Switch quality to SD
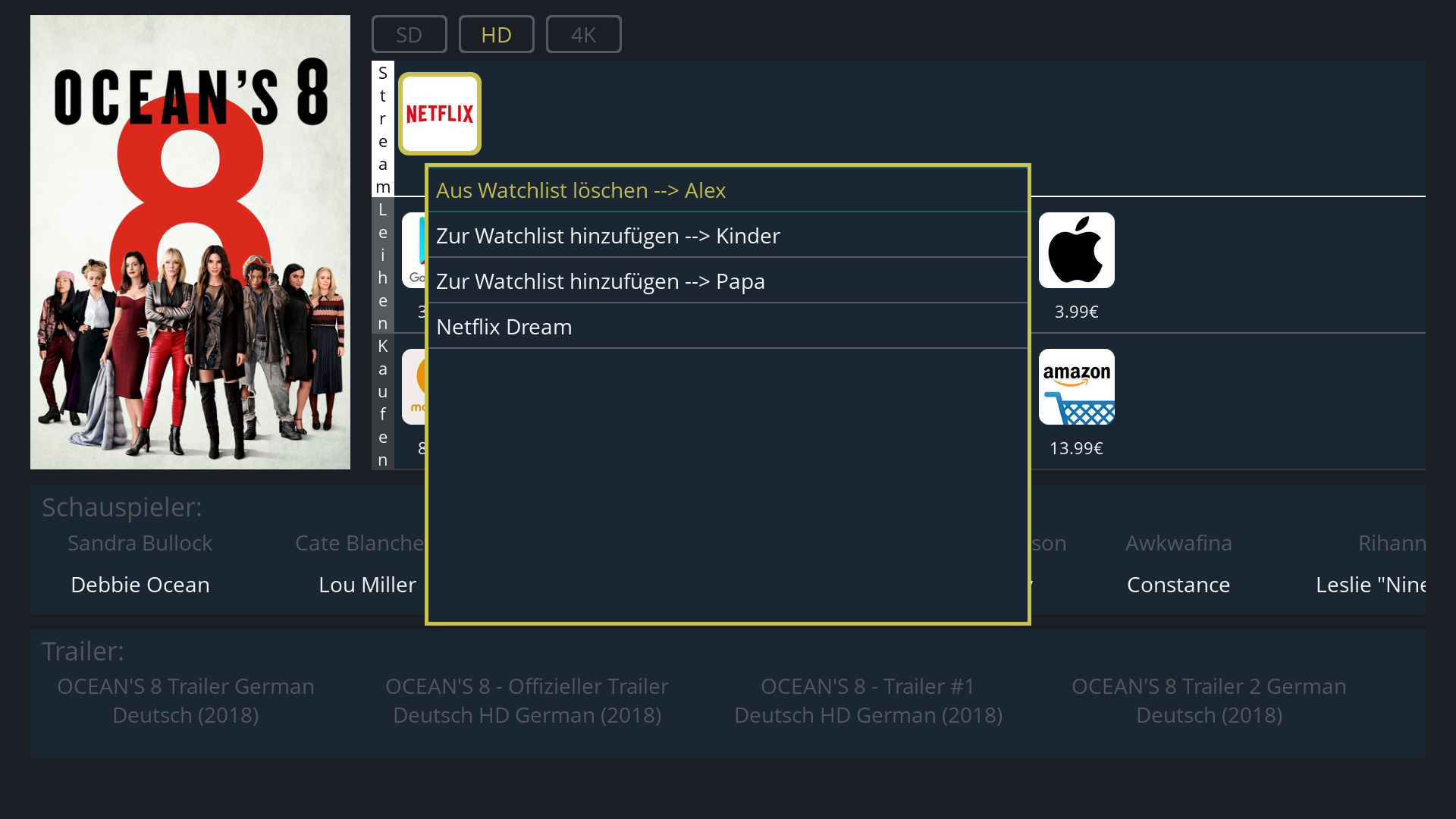 pyautogui.click(x=409, y=35)
